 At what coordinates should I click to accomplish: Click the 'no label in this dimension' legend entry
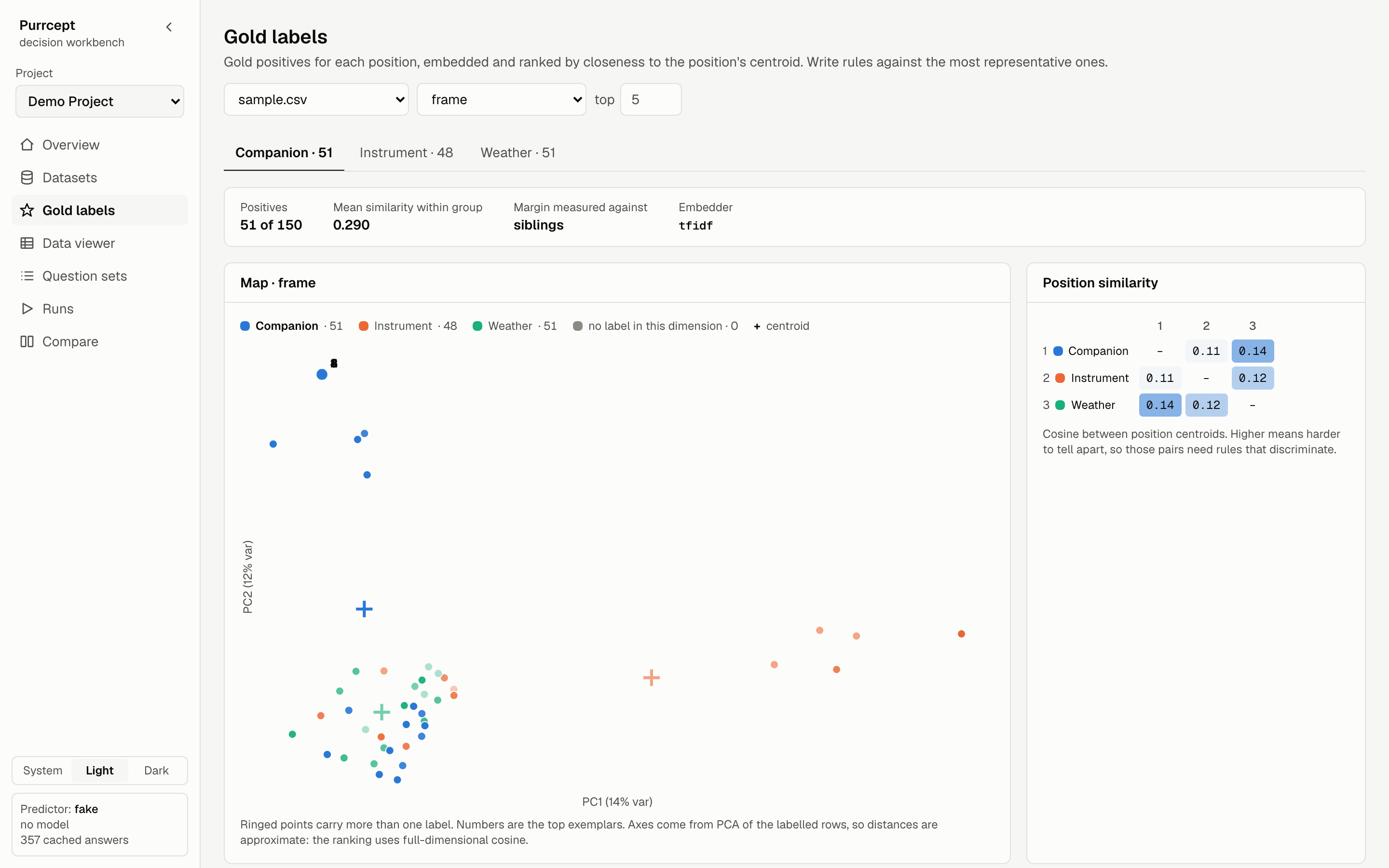click(x=655, y=325)
